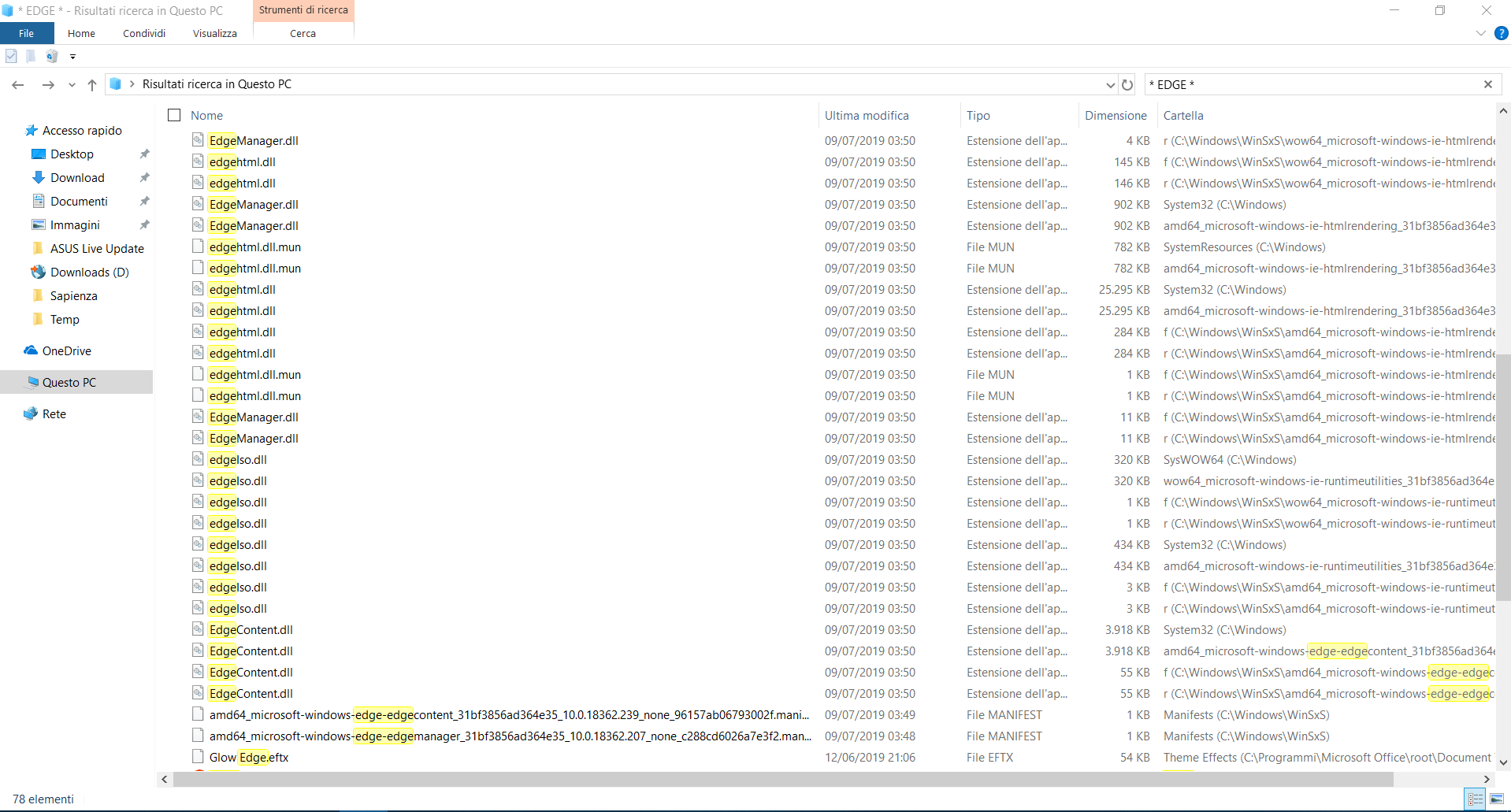Click the Download arrow icon in sidebar
The image size is (1511, 812).
point(38,177)
